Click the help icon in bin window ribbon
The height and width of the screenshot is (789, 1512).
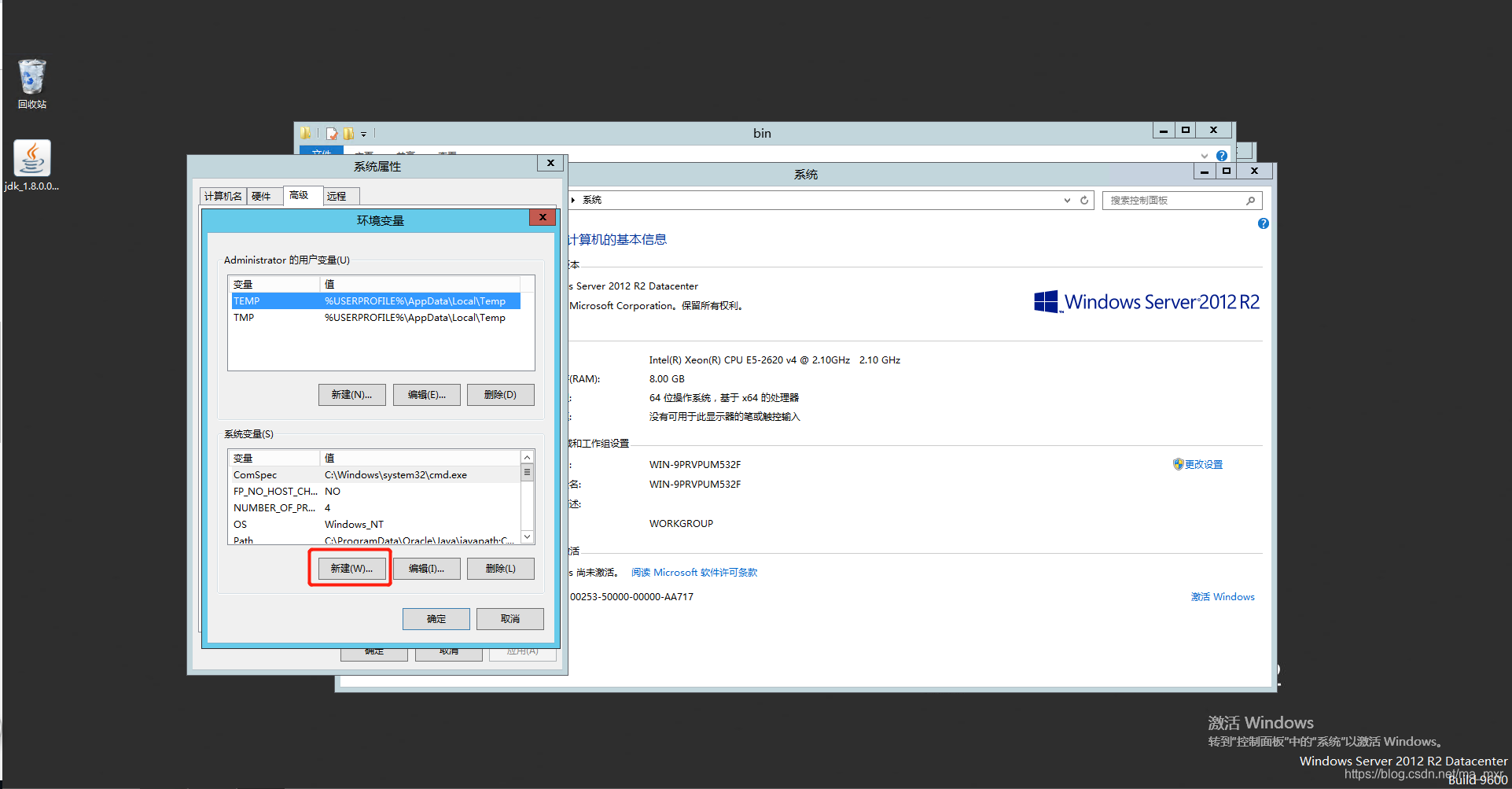[1222, 156]
